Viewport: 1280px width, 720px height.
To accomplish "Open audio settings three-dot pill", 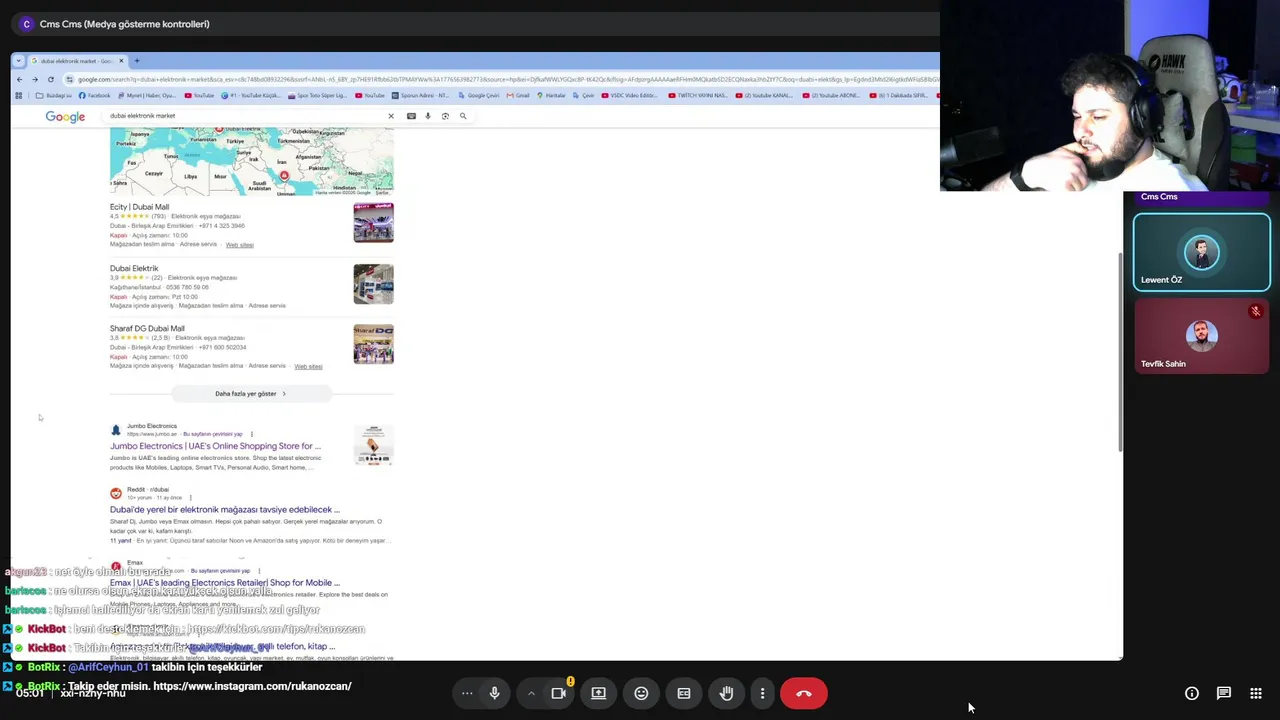I will coord(467,693).
